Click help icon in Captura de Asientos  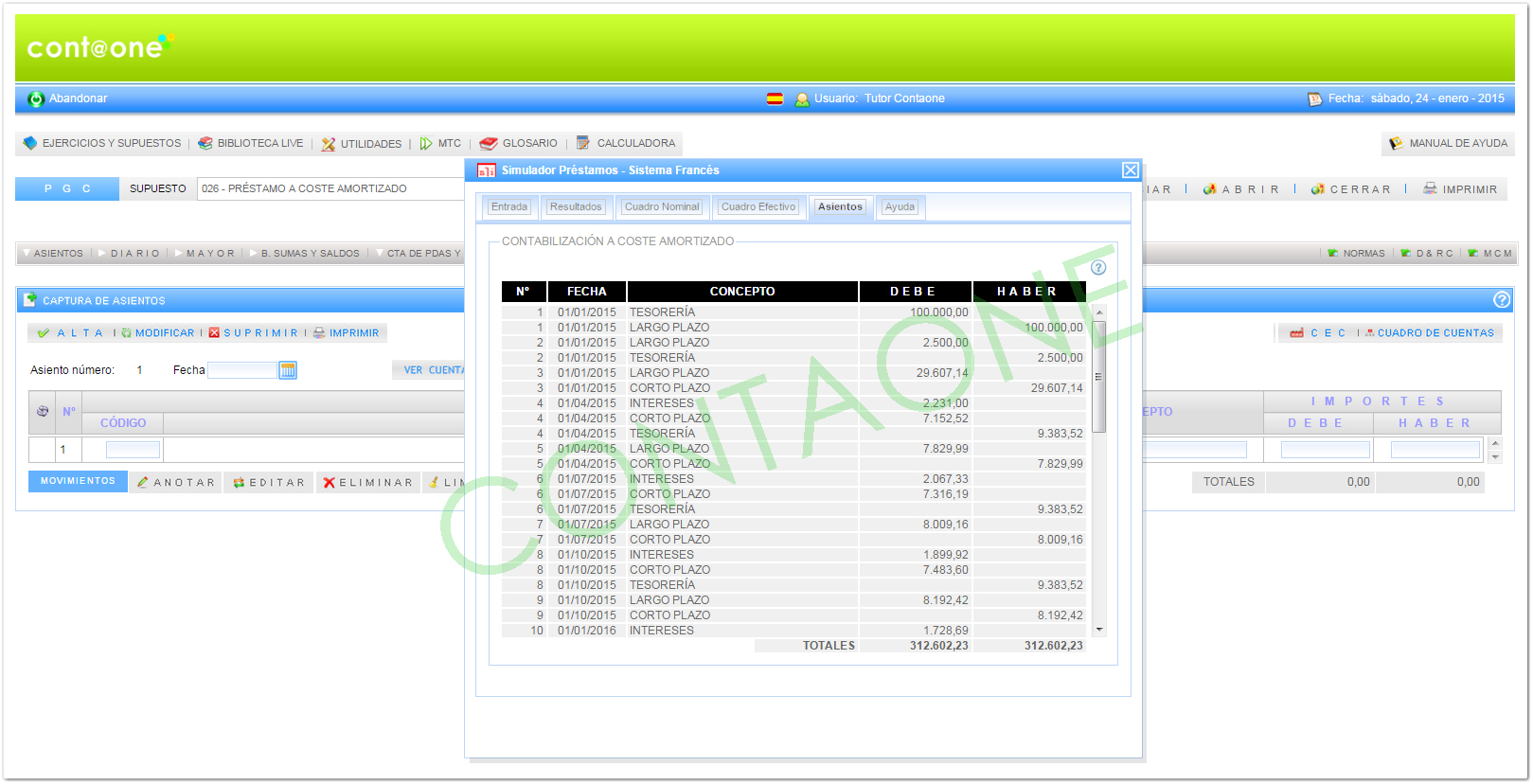point(1502,300)
